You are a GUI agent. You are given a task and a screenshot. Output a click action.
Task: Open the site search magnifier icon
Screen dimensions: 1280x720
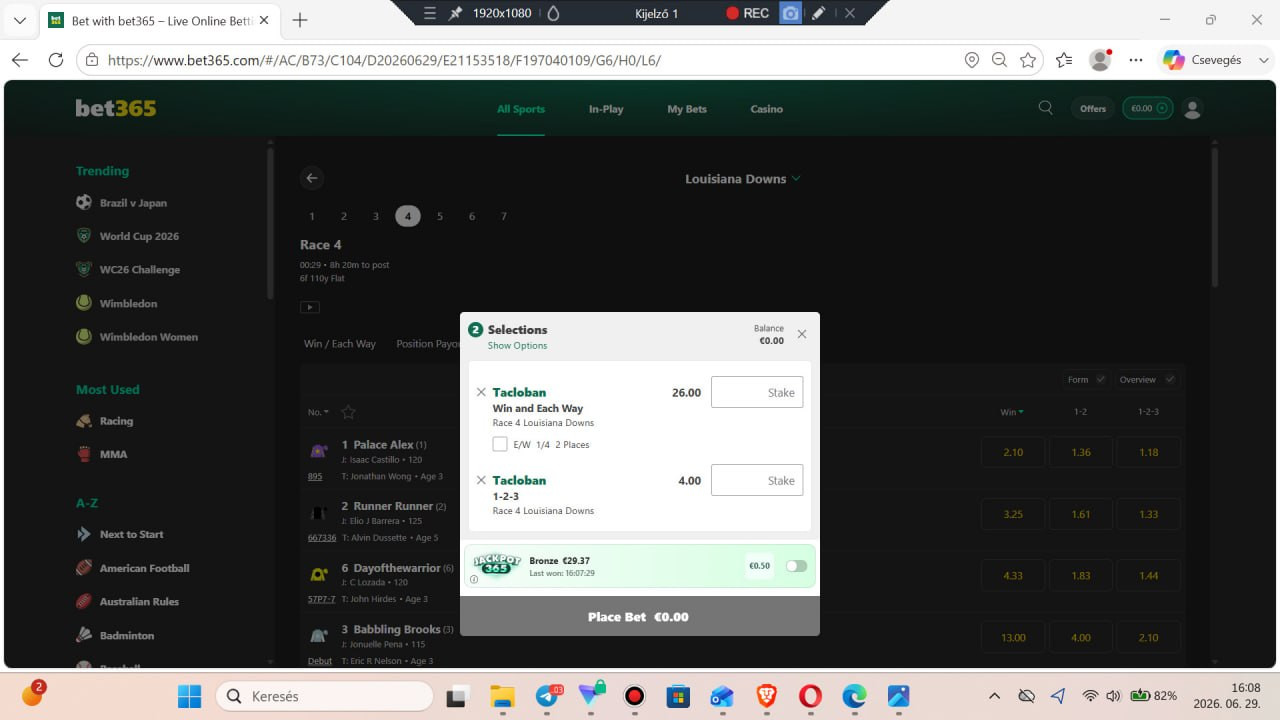pyautogui.click(x=1046, y=108)
